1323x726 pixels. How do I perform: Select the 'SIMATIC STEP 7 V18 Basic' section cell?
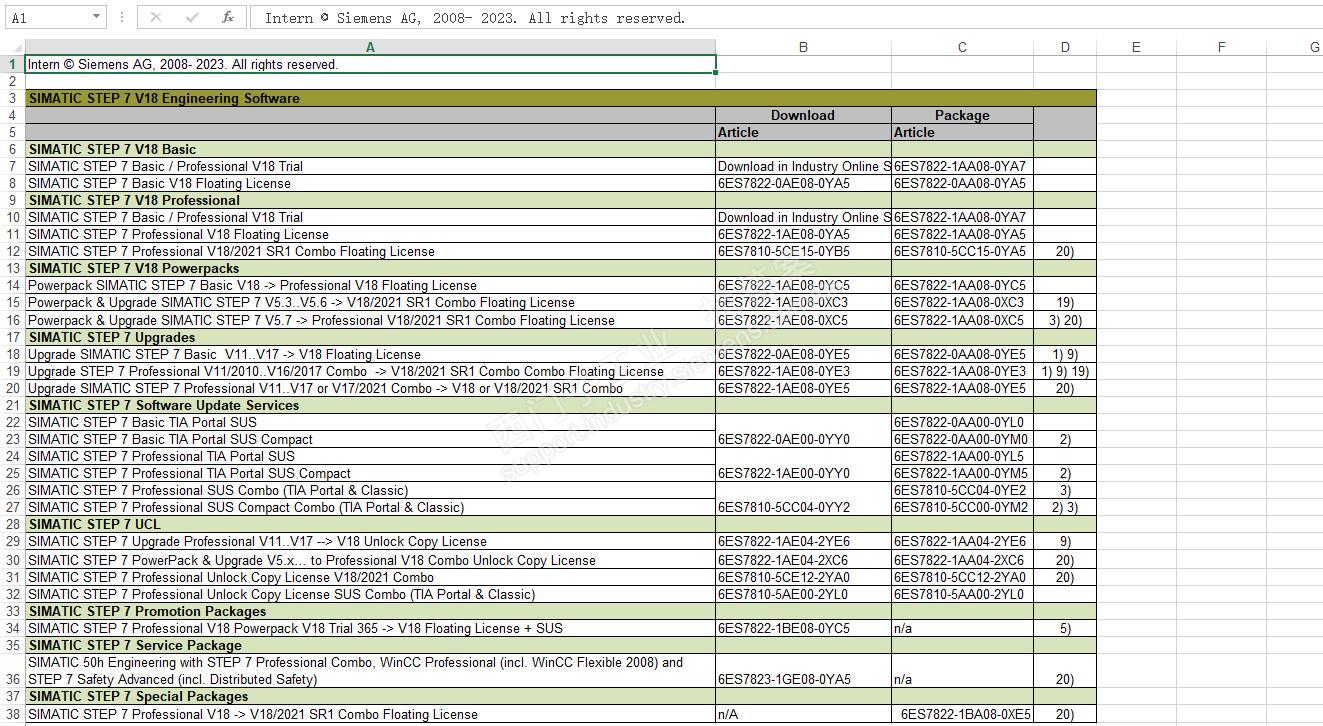point(370,149)
